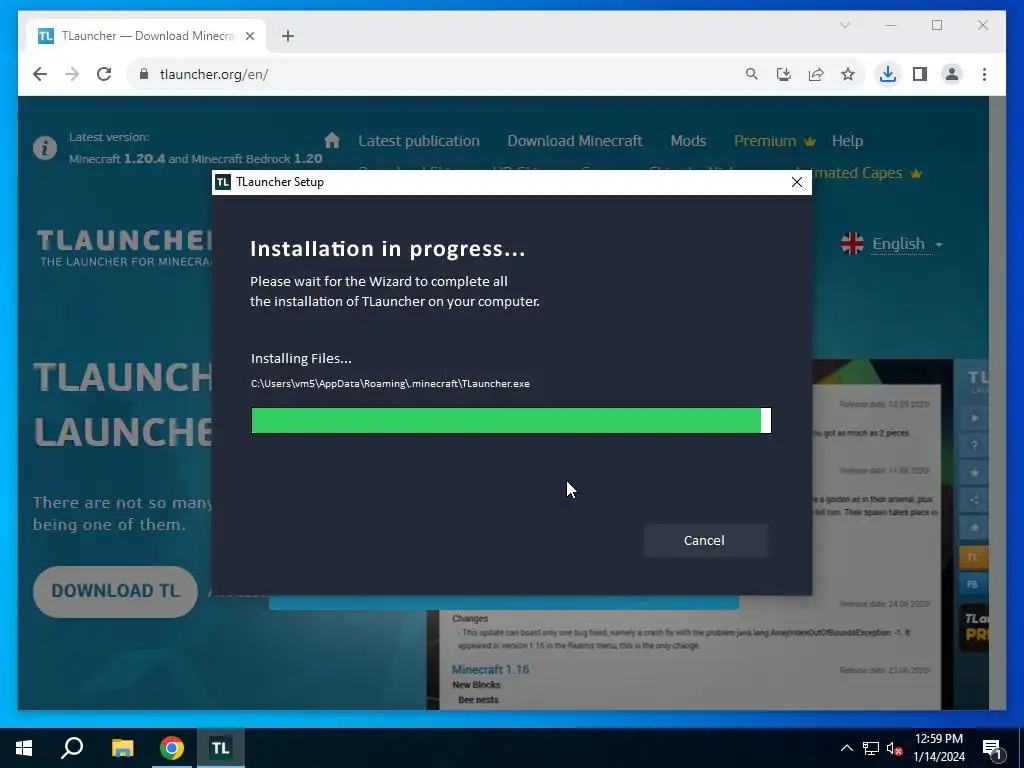Select the TLauncher — Download Minecraft tab

pyautogui.click(x=147, y=36)
